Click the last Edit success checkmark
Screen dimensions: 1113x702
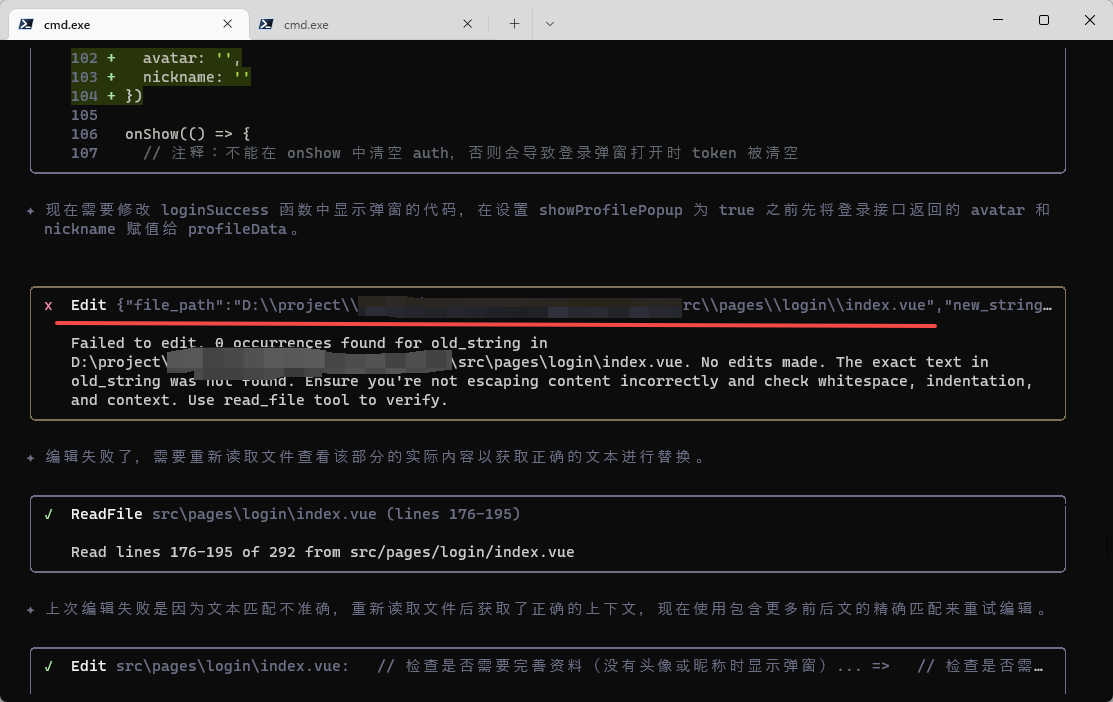tap(48, 667)
